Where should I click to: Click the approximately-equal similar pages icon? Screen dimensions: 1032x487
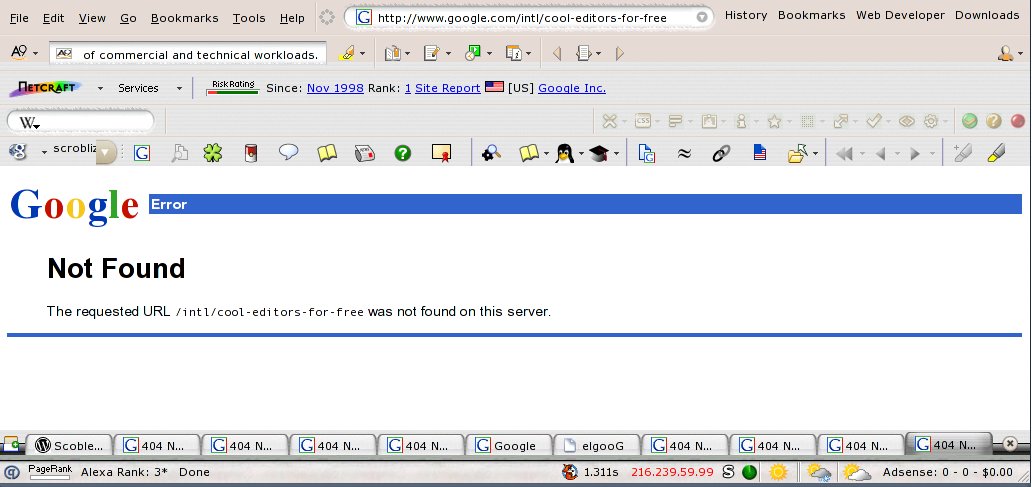[684, 153]
